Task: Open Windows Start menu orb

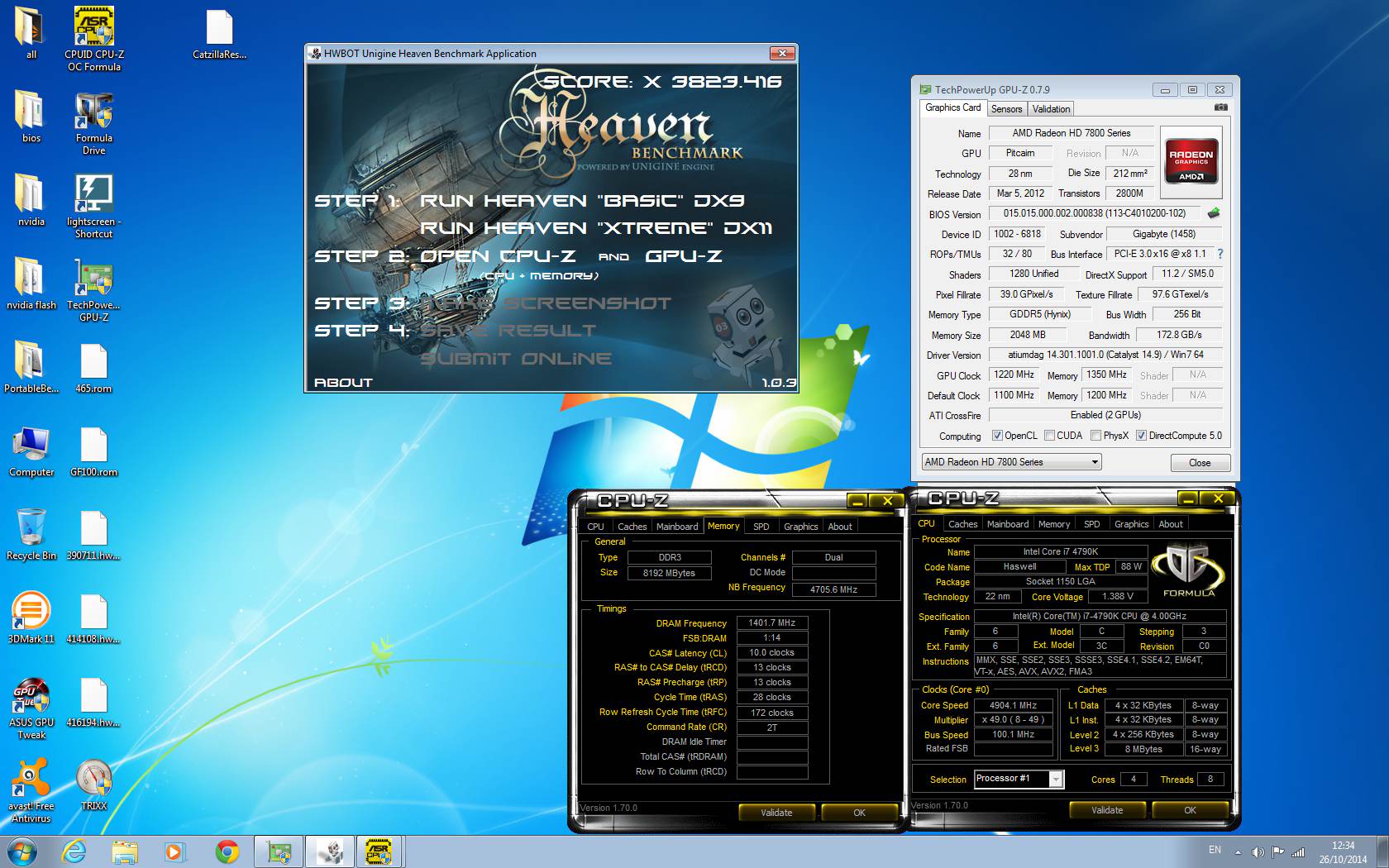Action: click(22, 851)
